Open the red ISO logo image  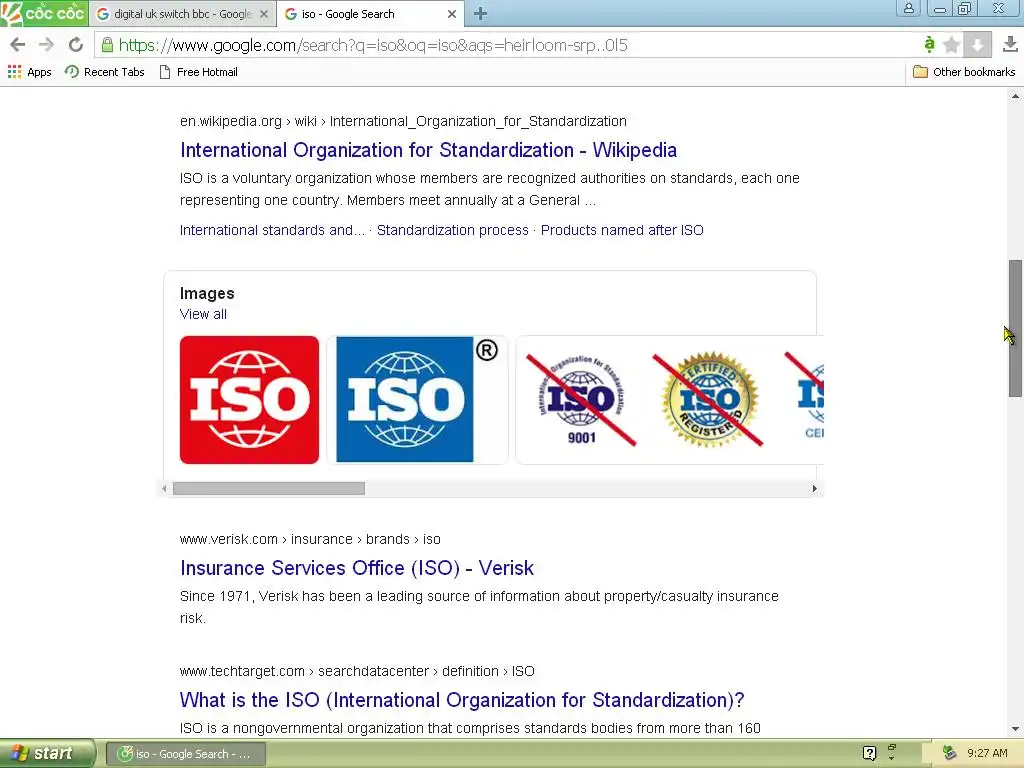point(249,400)
